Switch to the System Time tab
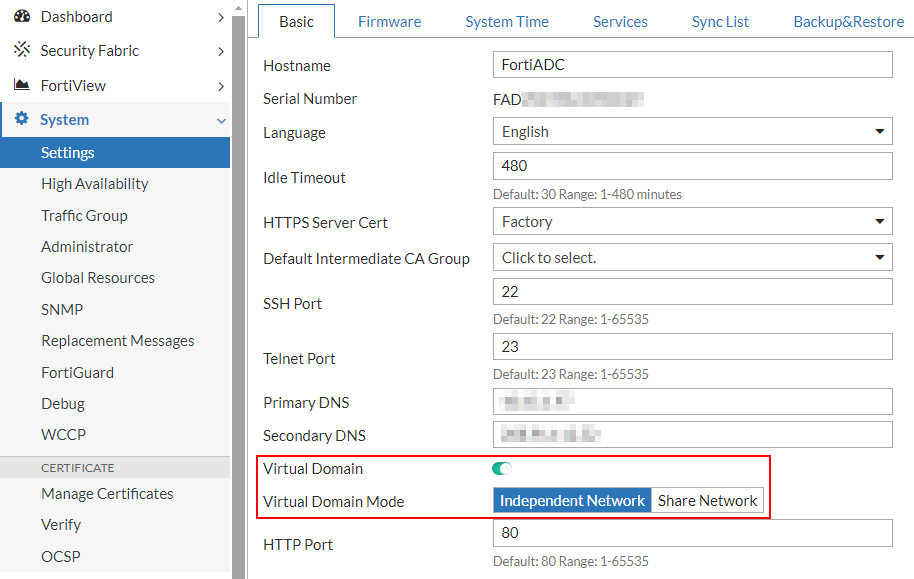914x579 pixels. point(506,21)
